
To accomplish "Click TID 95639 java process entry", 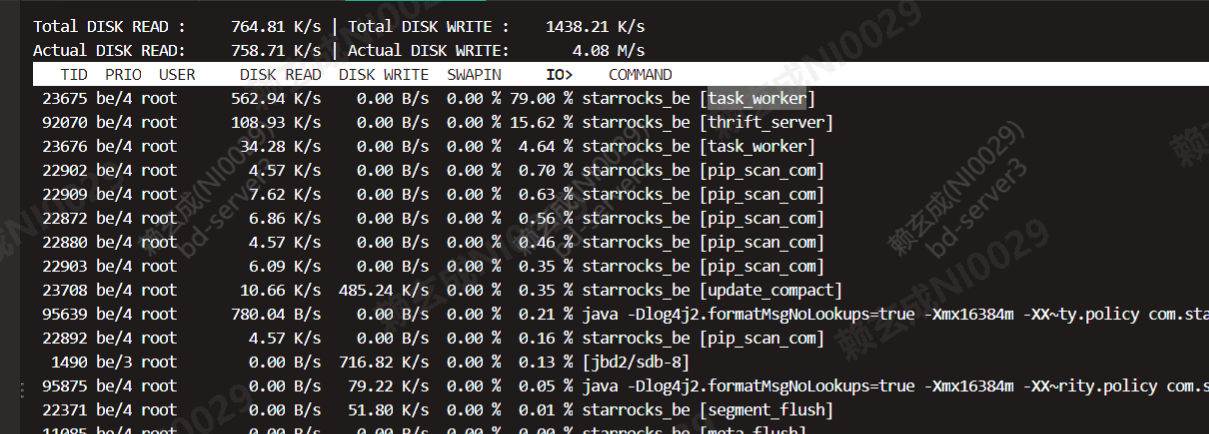I will pyautogui.click(x=65, y=314).
